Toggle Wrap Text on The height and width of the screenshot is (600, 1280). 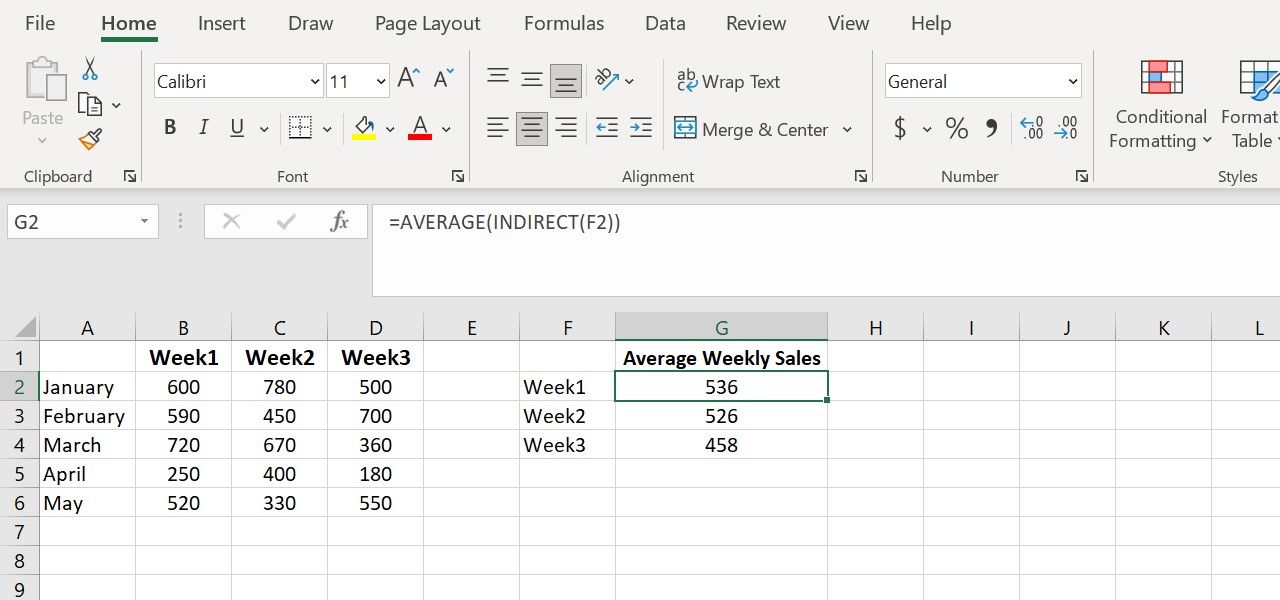(729, 81)
